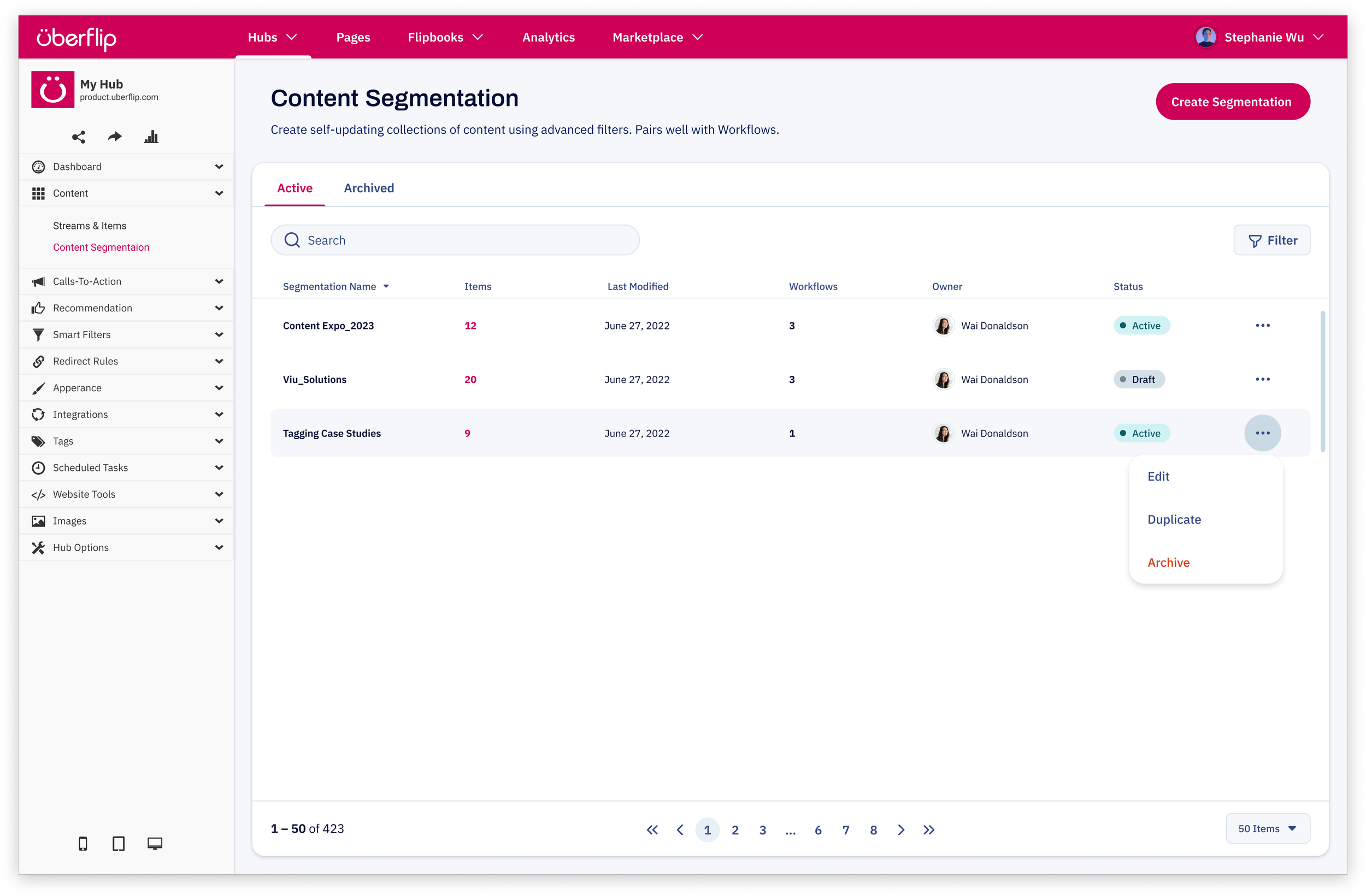The image size is (1366, 896).
Task: Switch to the Archived tab
Action: click(368, 188)
